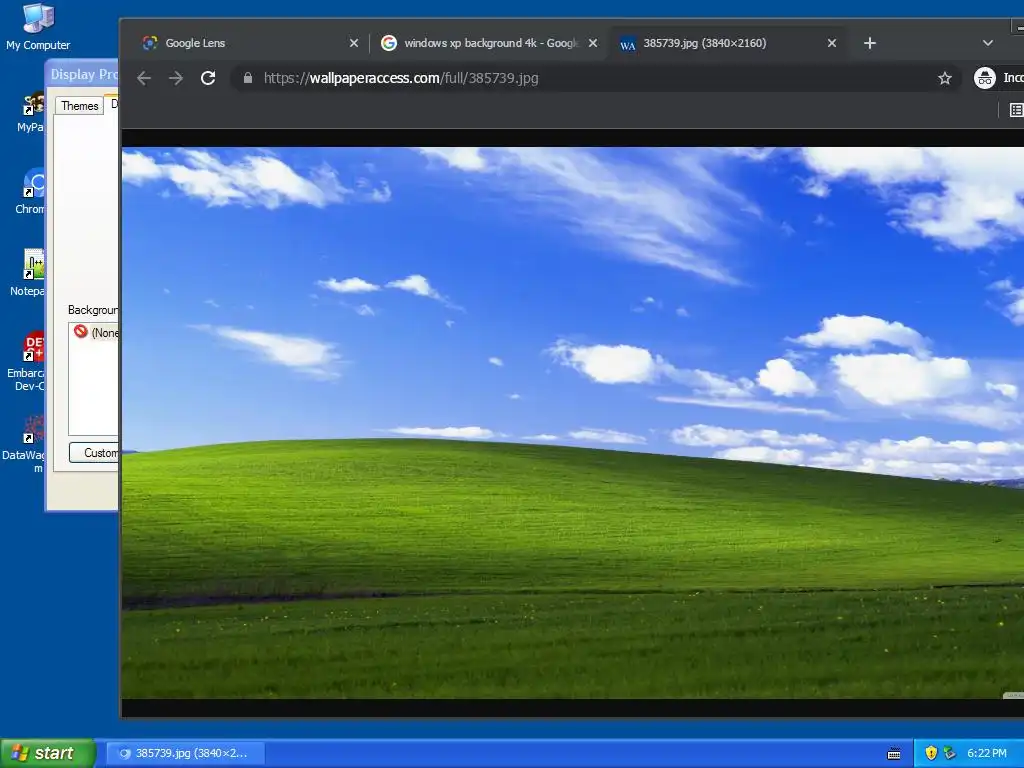Click the keyboard icon on the taskbar
1024x768 pixels.
893,754
